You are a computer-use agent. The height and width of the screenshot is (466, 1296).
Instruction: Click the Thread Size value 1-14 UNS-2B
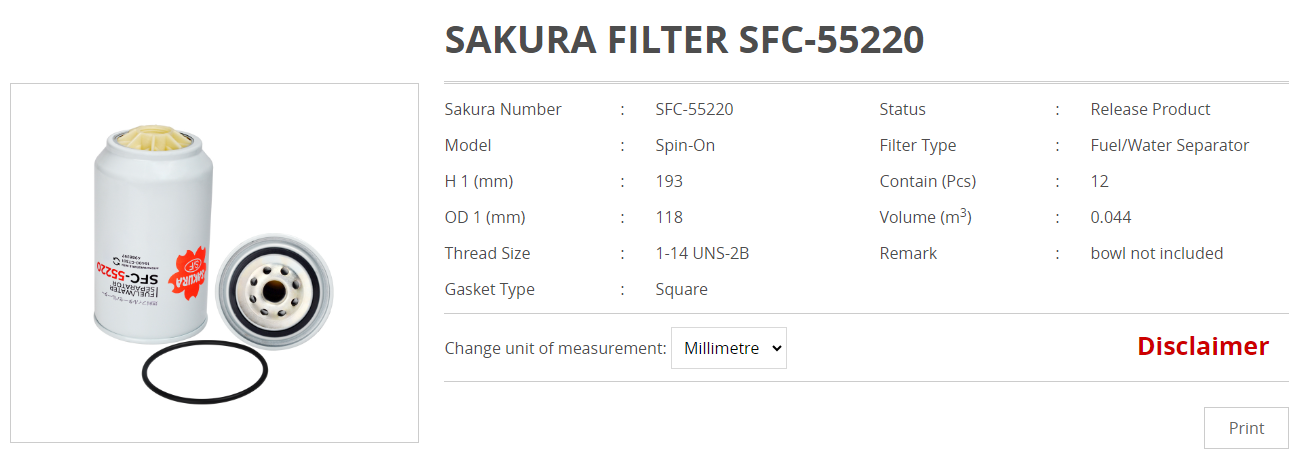702,253
